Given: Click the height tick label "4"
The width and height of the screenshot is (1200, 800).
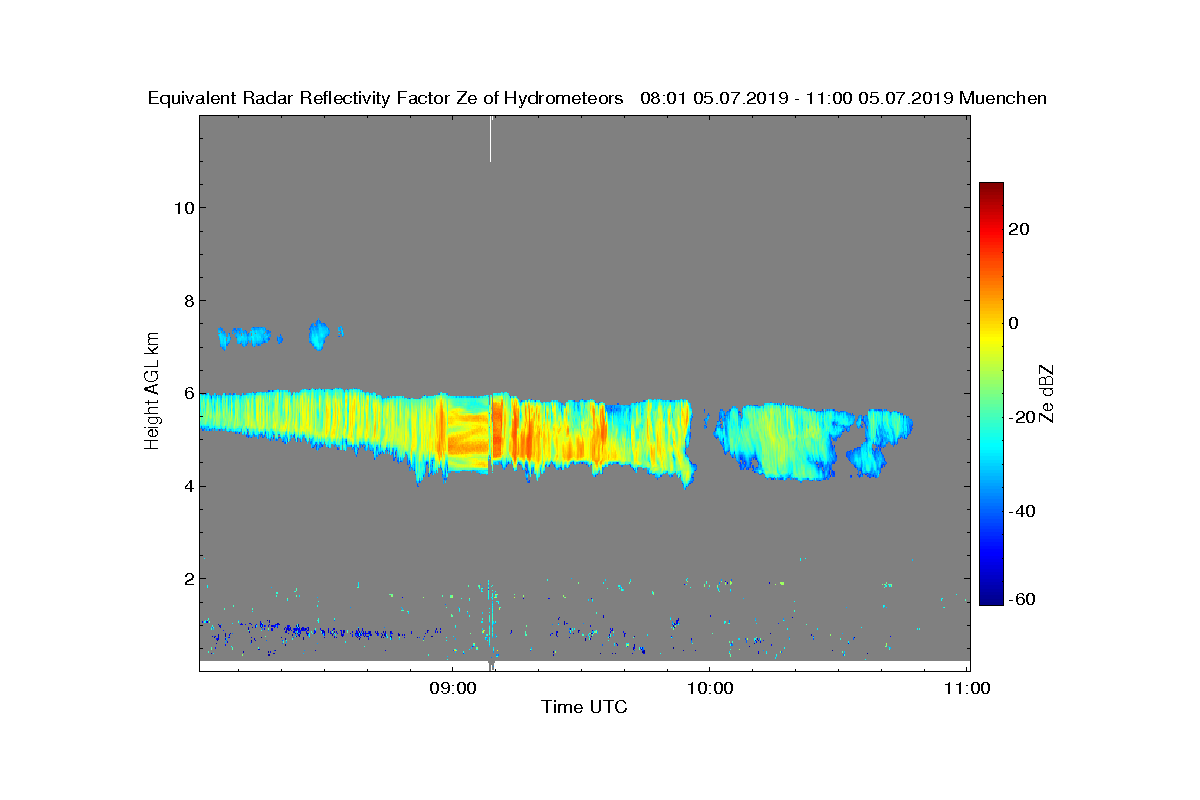Looking at the screenshot, I should coord(188,487).
